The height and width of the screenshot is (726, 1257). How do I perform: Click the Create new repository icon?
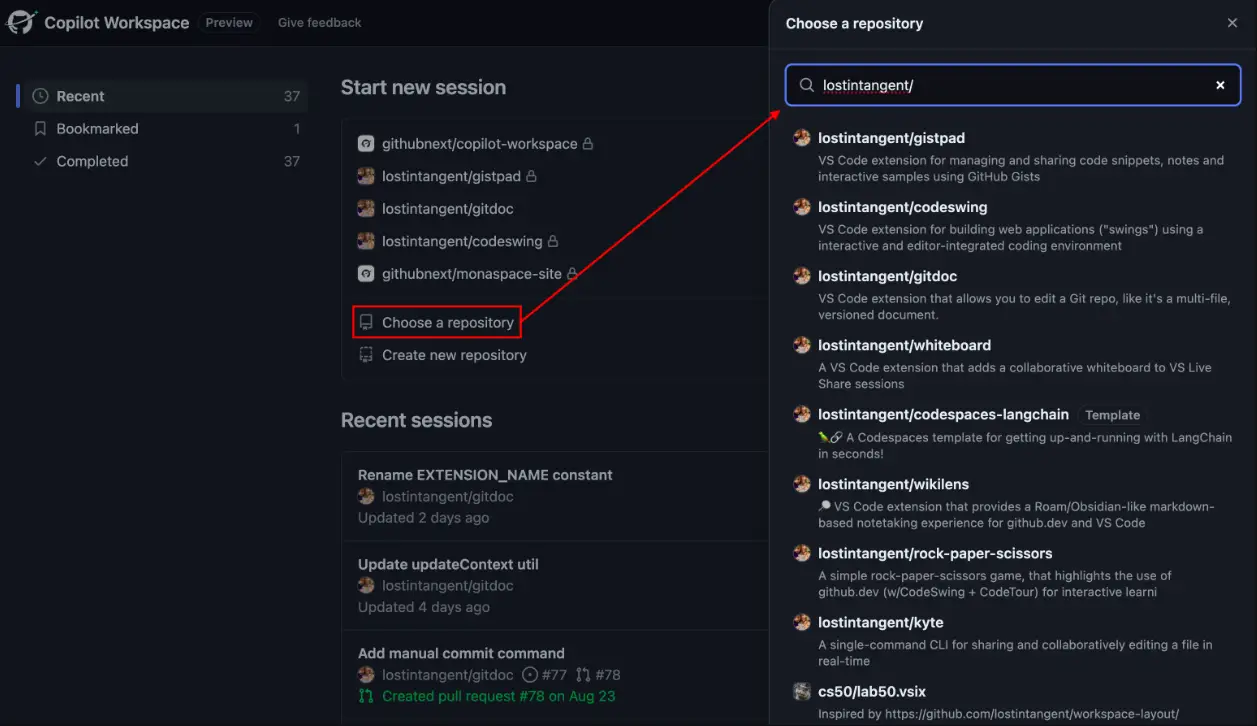[x=366, y=355]
